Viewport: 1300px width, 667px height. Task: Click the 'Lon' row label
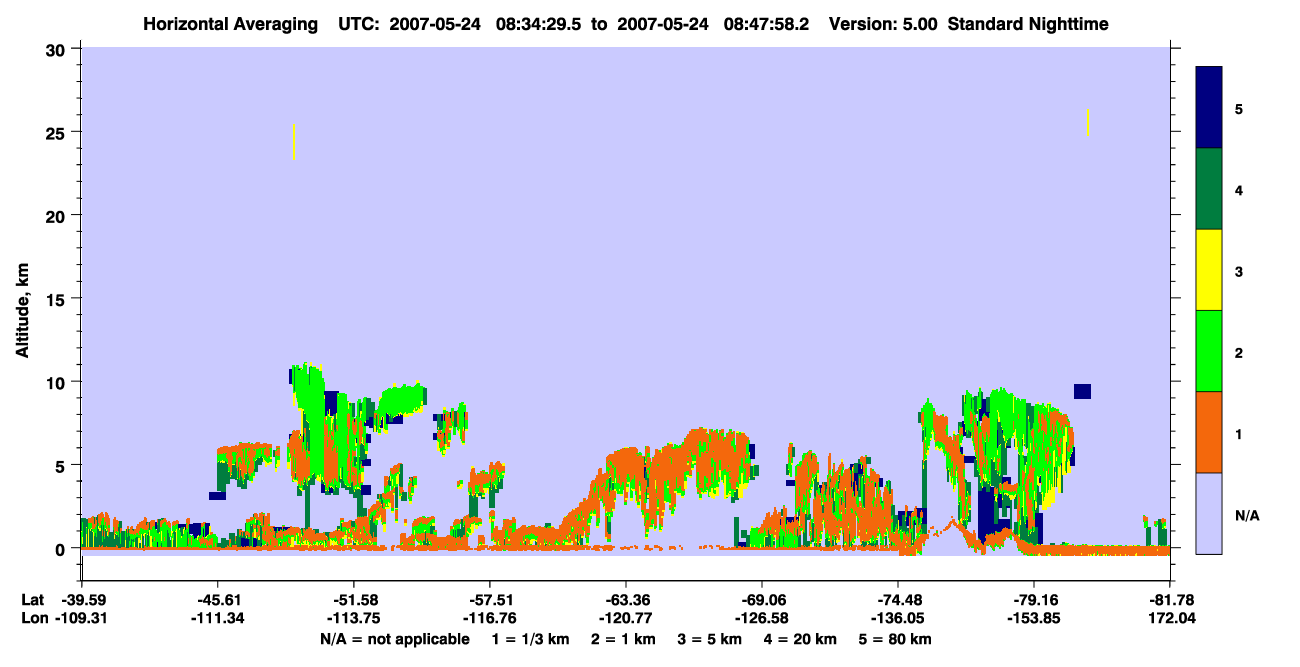[33, 618]
